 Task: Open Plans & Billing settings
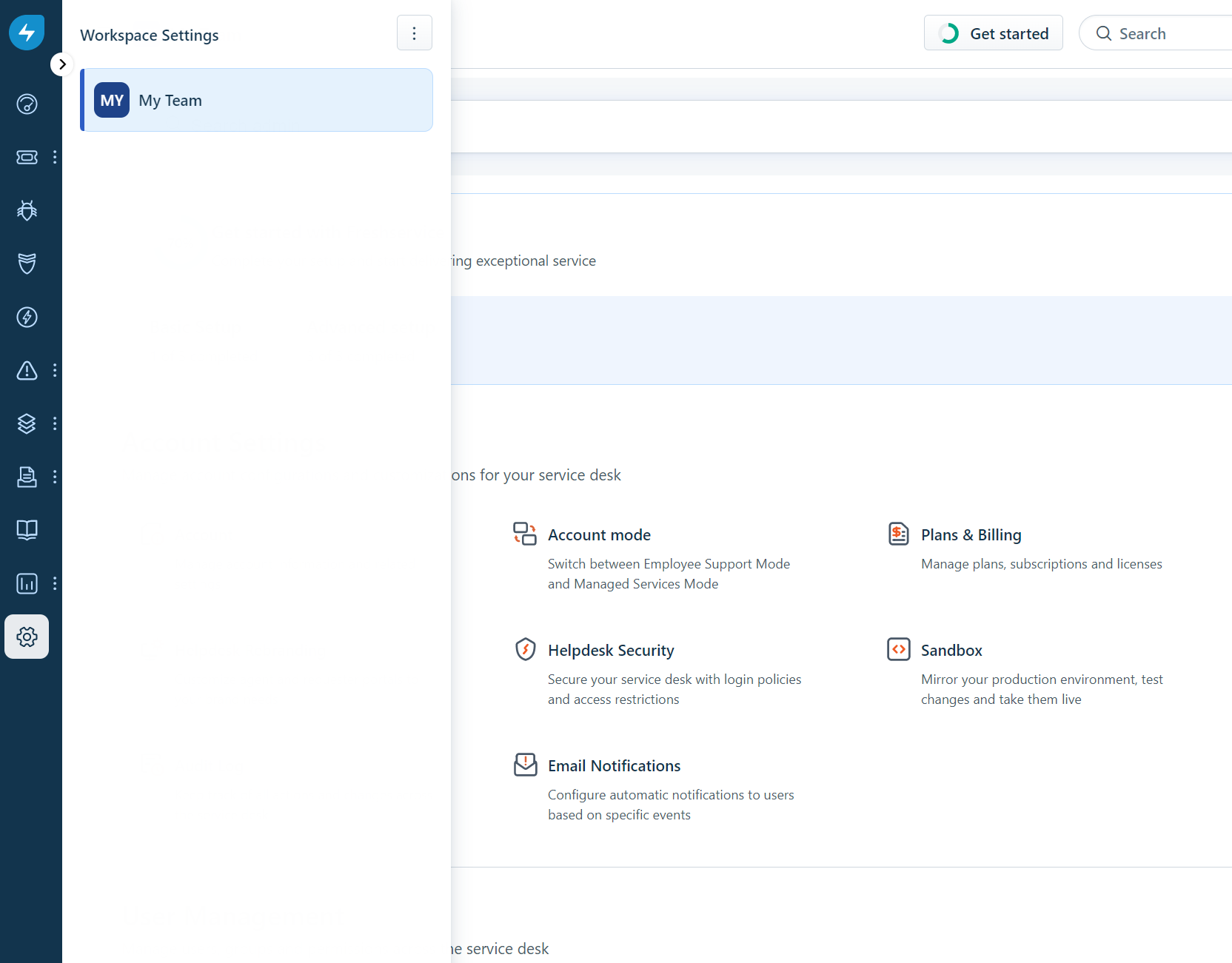(x=971, y=534)
